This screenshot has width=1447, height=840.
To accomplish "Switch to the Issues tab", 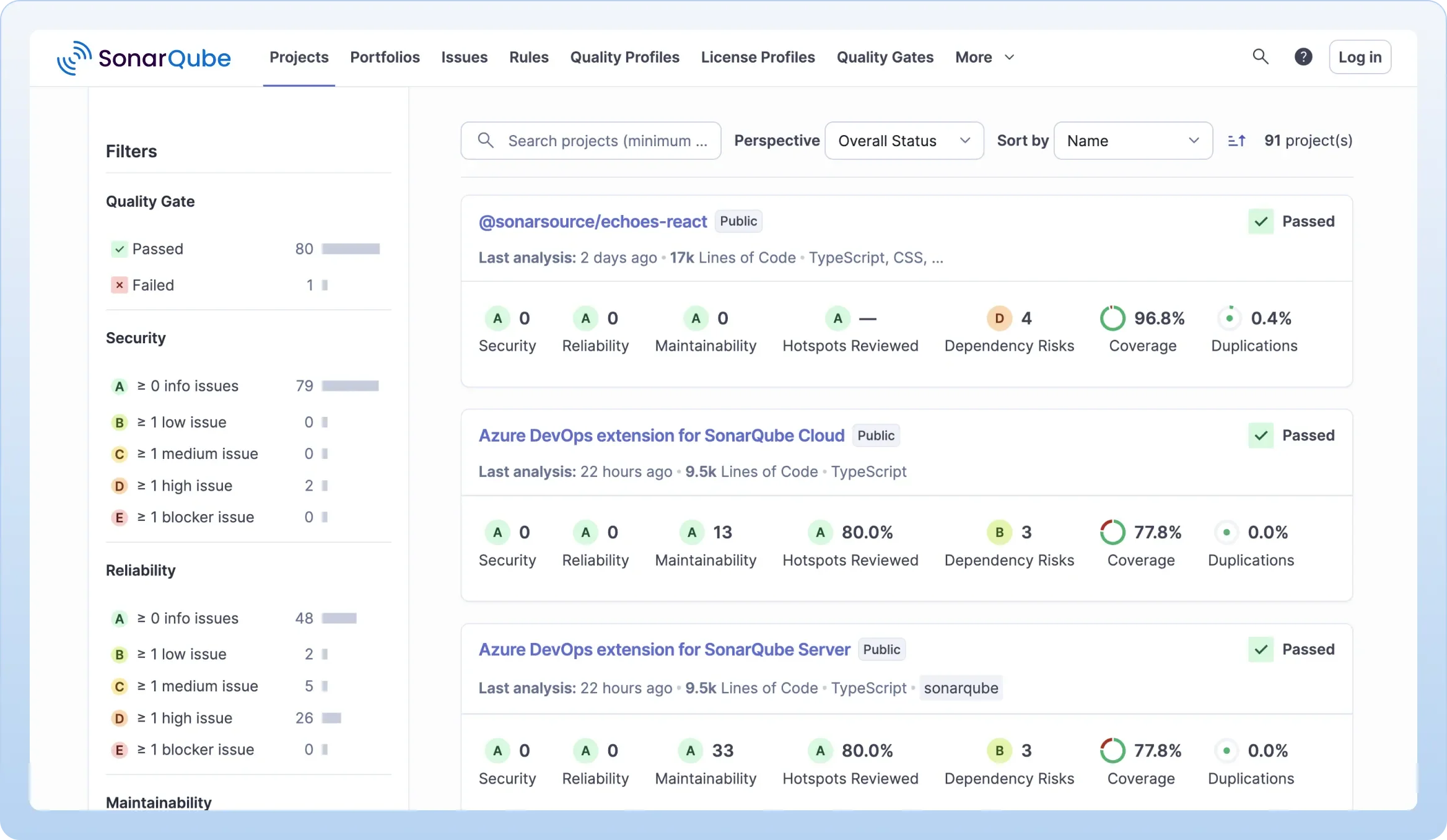I will 463,57.
